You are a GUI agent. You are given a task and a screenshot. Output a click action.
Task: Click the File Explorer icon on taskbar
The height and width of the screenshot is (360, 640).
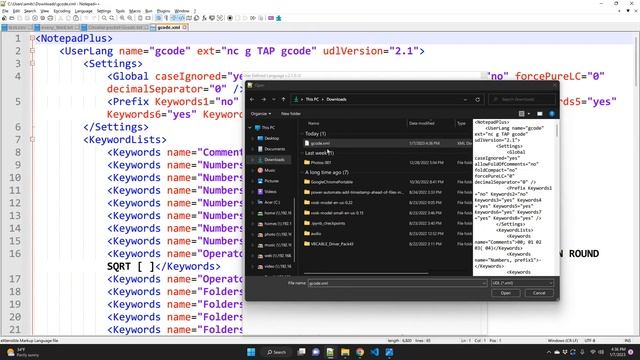[345, 352]
